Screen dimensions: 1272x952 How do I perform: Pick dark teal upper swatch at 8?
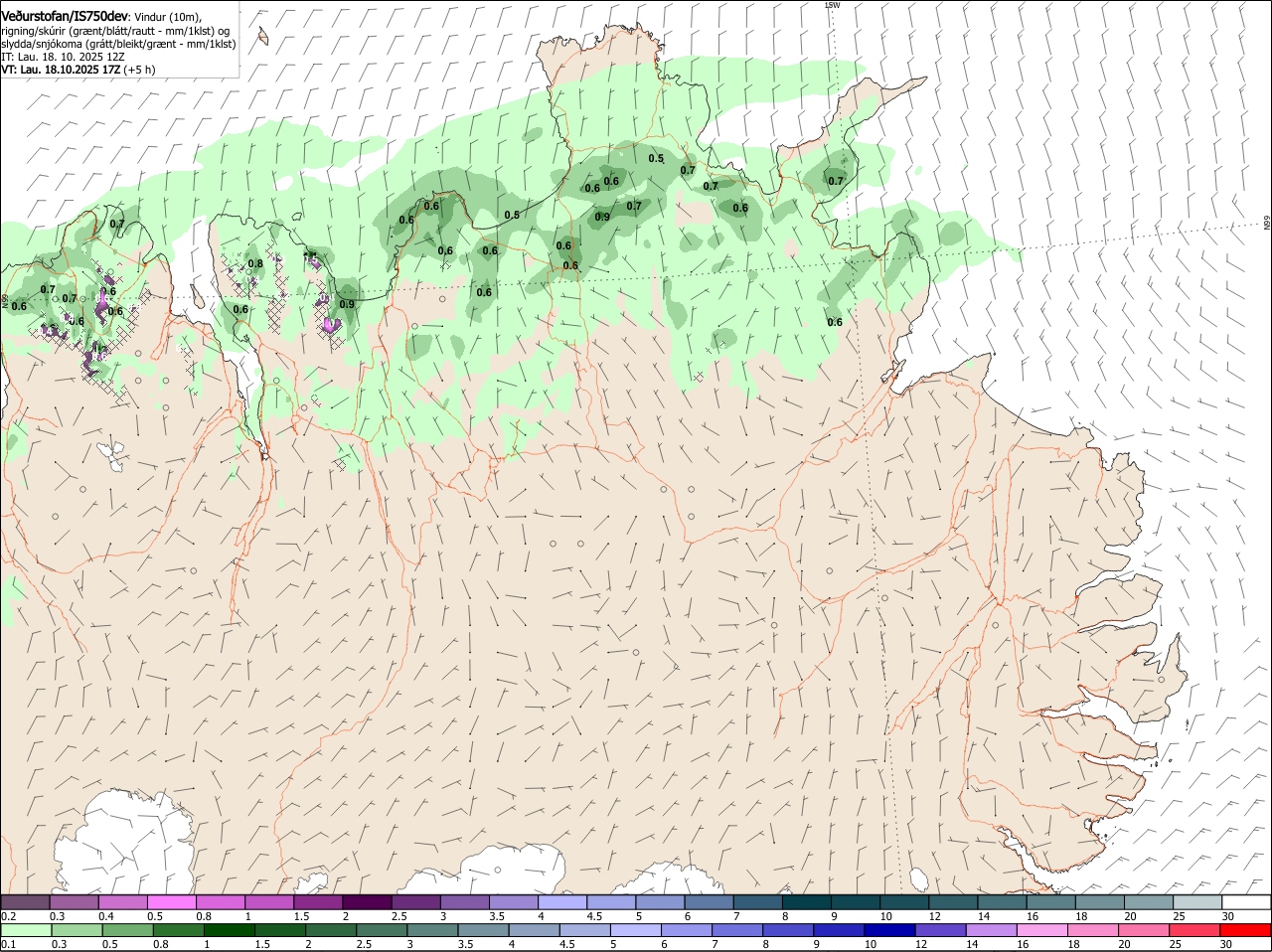807,902
